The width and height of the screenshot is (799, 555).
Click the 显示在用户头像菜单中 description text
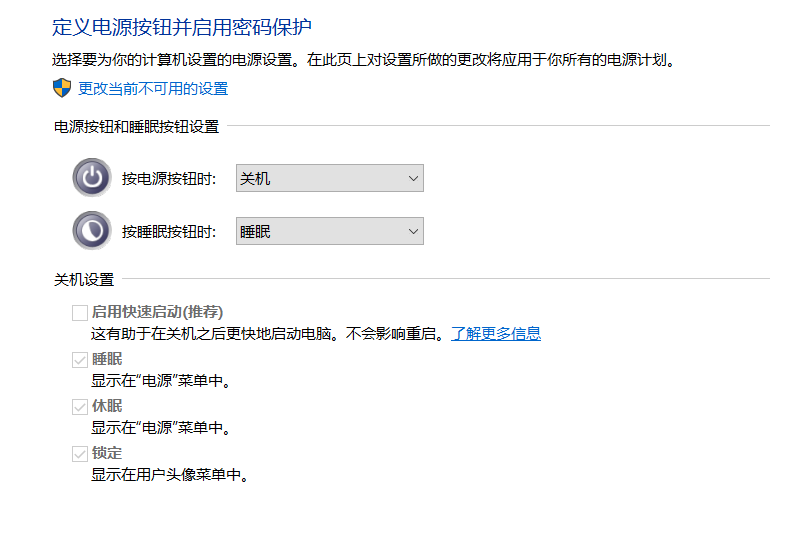(169, 475)
